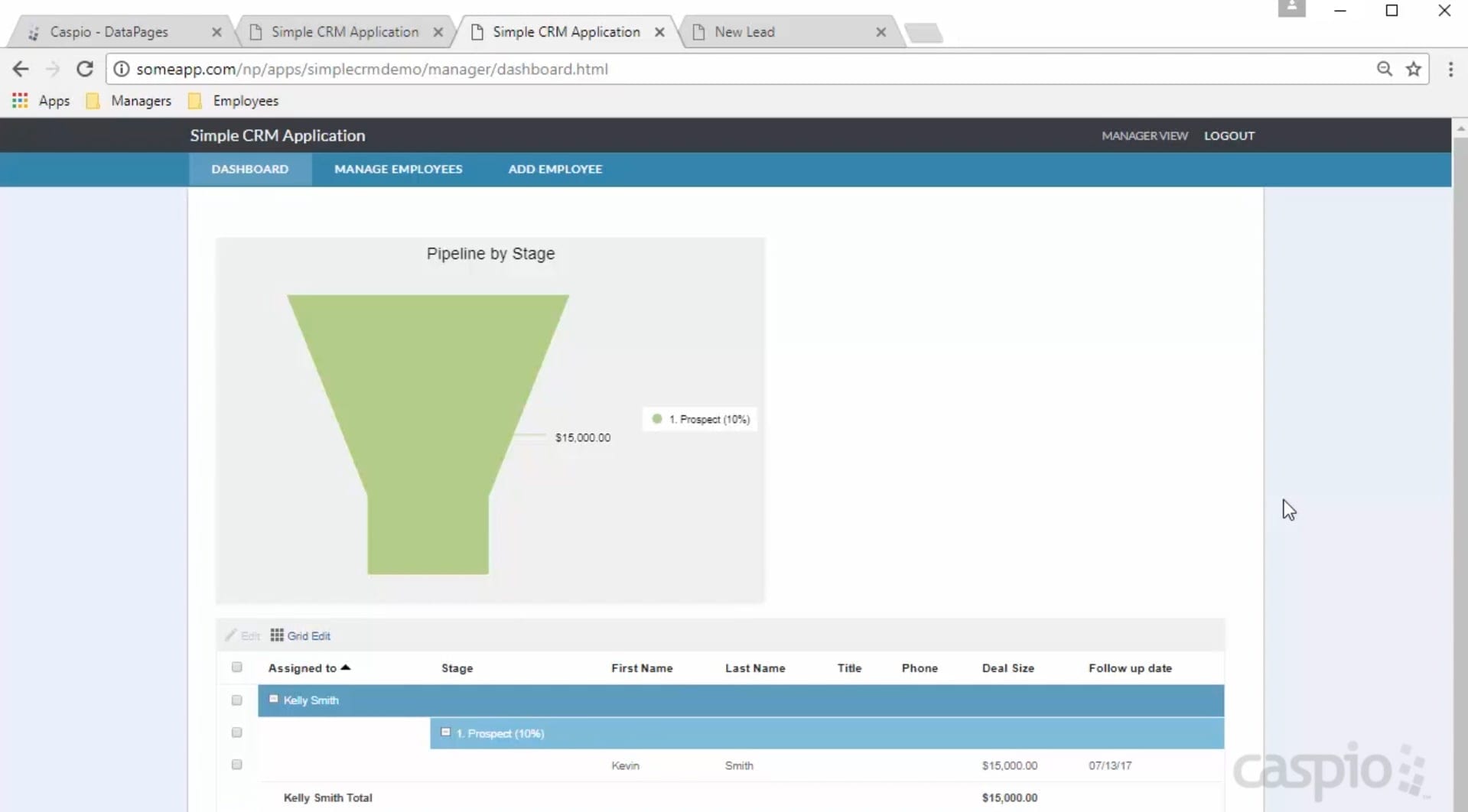Open the Managers bookmark folder
This screenshot has height=812, width=1468.
(x=129, y=101)
